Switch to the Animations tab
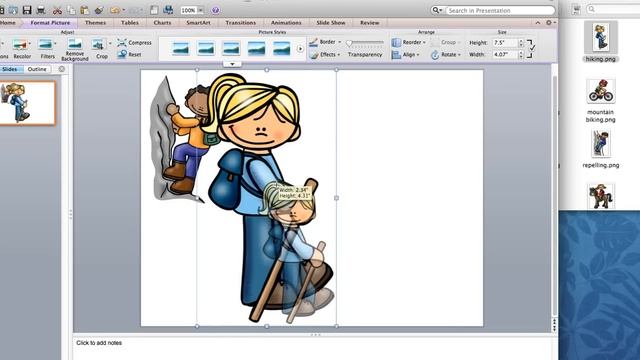Viewport: 640px width, 360px height. click(x=286, y=23)
